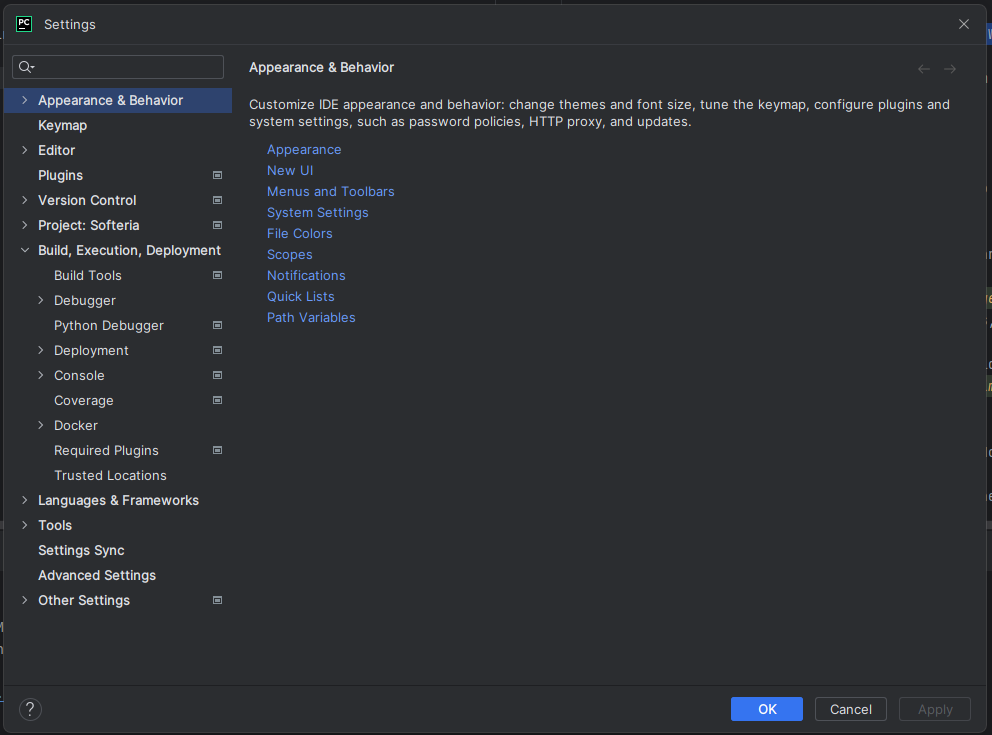The height and width of the screenshot is (735, 992).
Task: Open Trusted Locations settings
Action: click(110, 475)
